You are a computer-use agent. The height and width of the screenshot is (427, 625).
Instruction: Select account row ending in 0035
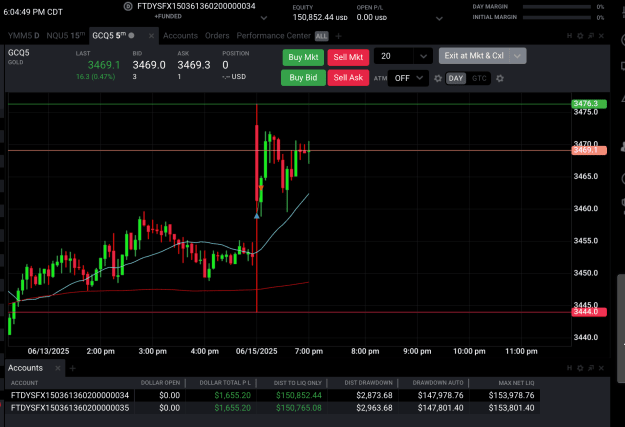tap(272, 408)
